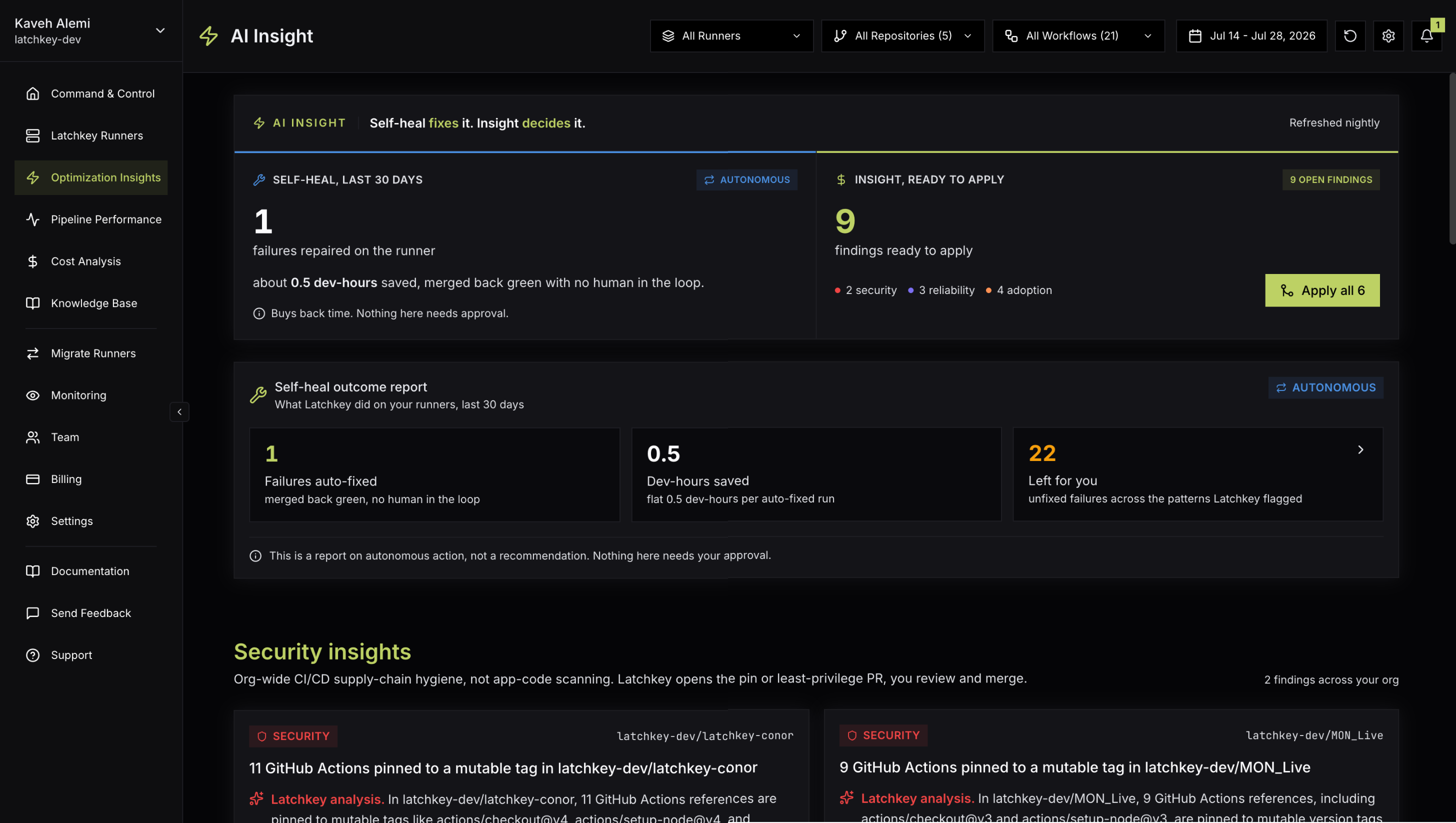Image resolution: width=1456 pixels, height=823 pixels.
Task: Click the AUTONOMOUS badge in the outcome report
Action: pyautogui.click(x=1325, y=387)
